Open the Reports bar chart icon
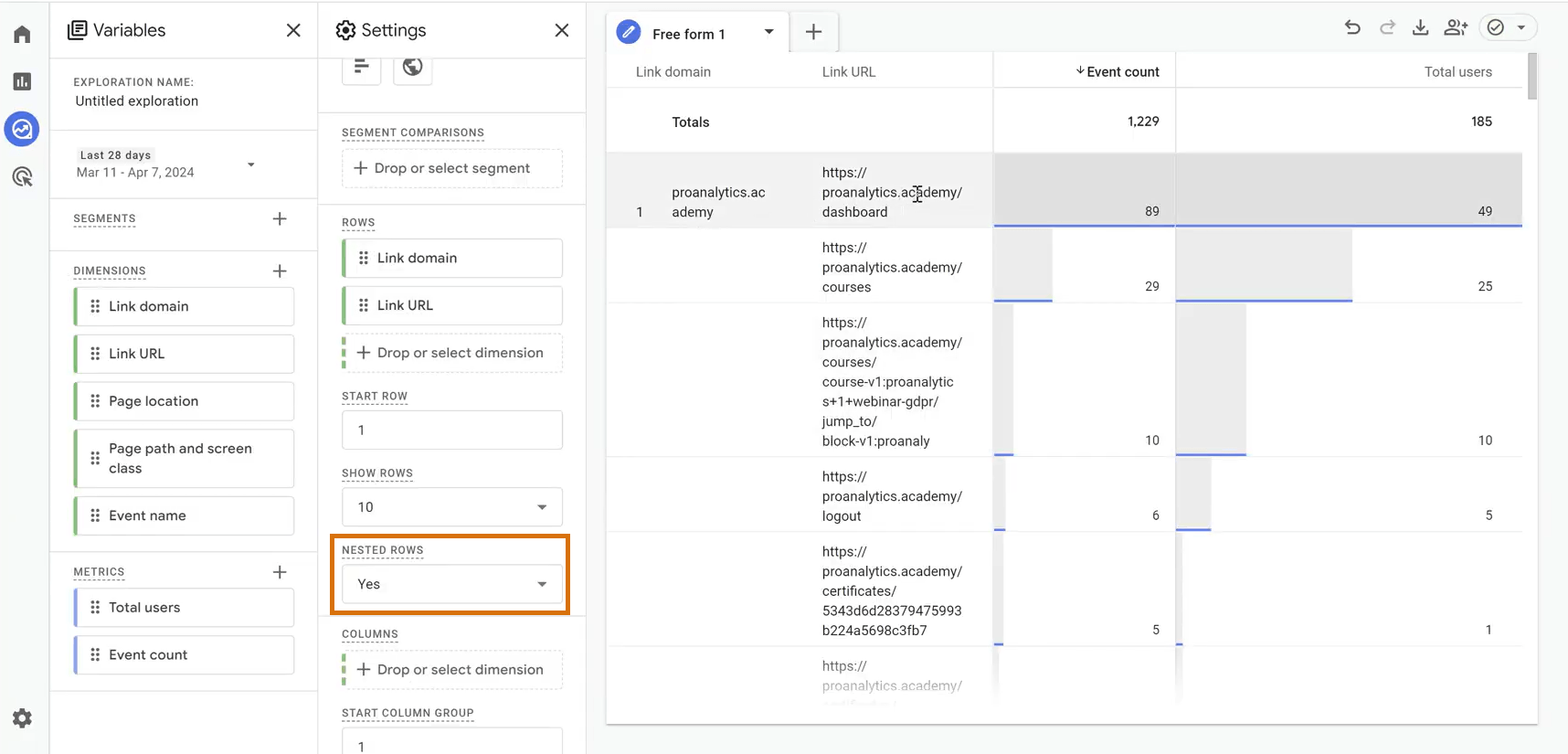Screen dimensions: 1568x754 coord(22,81)
